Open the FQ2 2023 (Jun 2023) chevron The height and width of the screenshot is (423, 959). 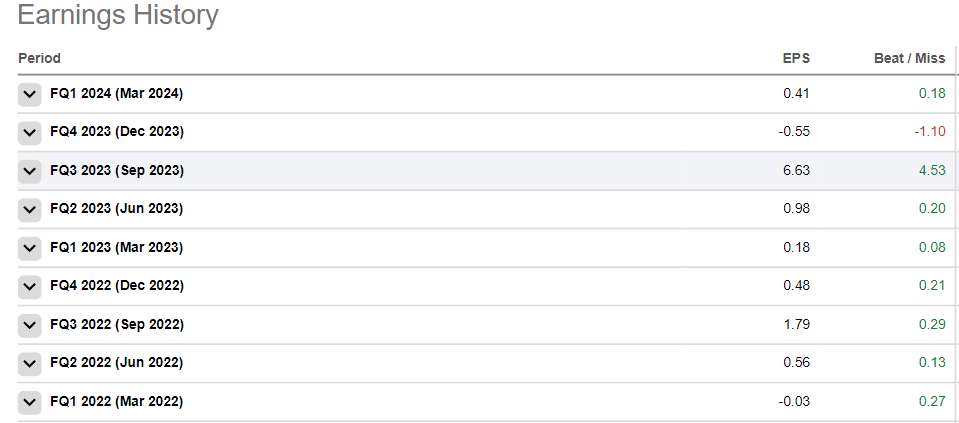(30, 209)
